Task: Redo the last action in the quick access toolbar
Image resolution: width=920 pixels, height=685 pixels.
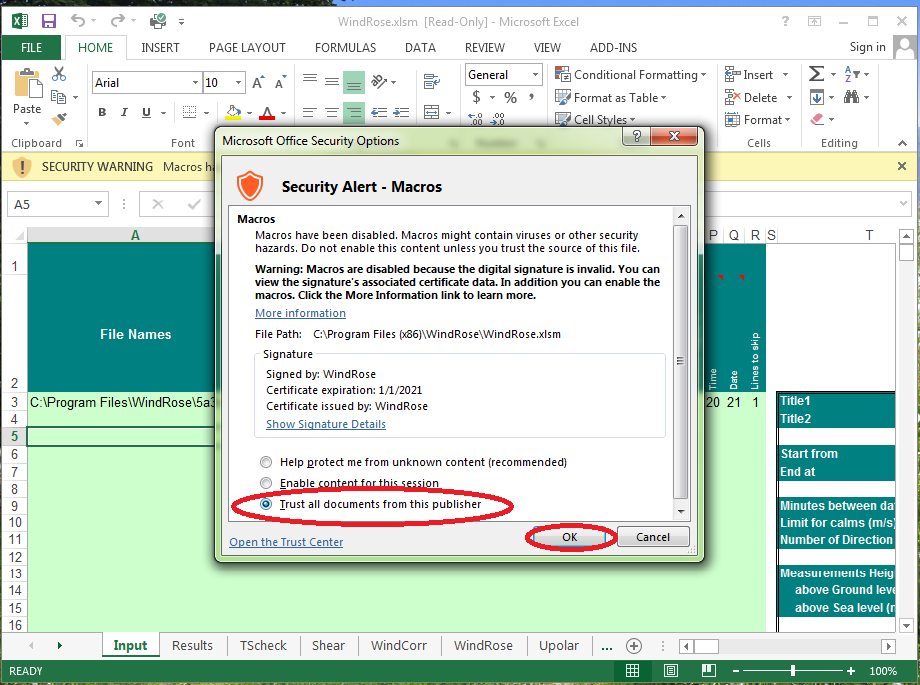Action: click(118, 21)
